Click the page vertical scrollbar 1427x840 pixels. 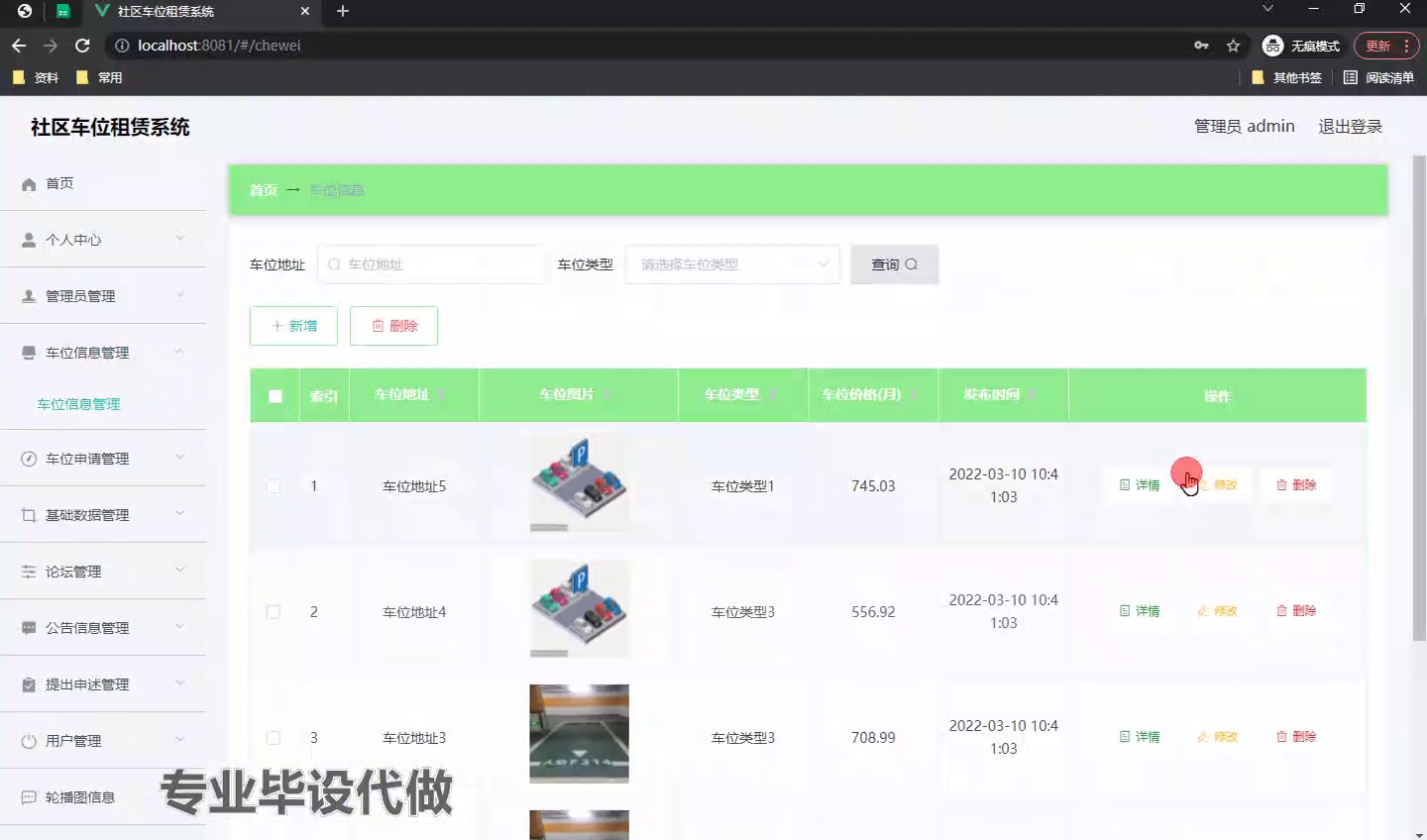(x=1419, y=397)
